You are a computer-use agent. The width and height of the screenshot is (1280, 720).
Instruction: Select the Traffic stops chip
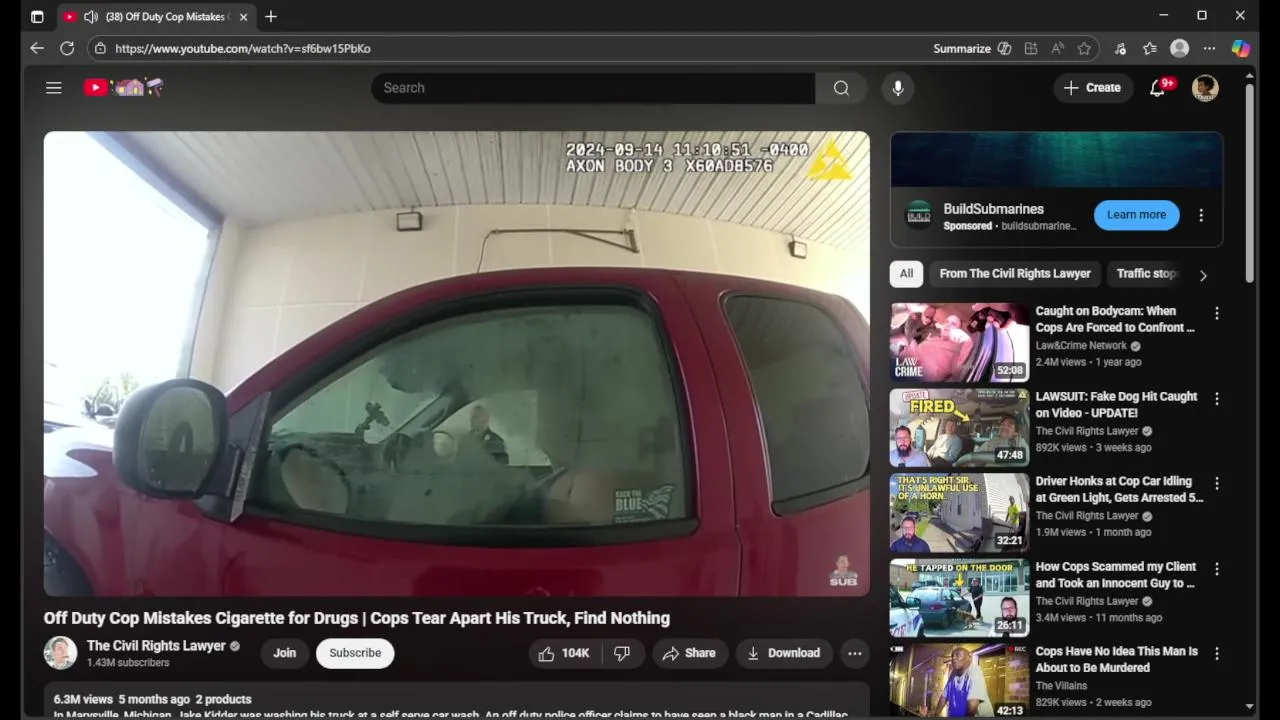click(x=1146, y=274)
